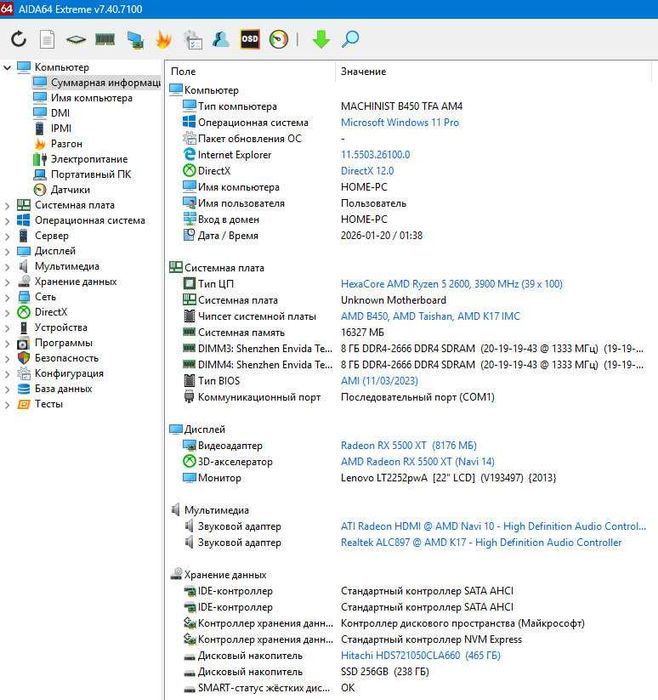Image resolution: width=658 pixels, height=700 pixels.
Task: Open the 11.5503.26100.0 Internet Explorer link
Action: [x=375, y=154]
